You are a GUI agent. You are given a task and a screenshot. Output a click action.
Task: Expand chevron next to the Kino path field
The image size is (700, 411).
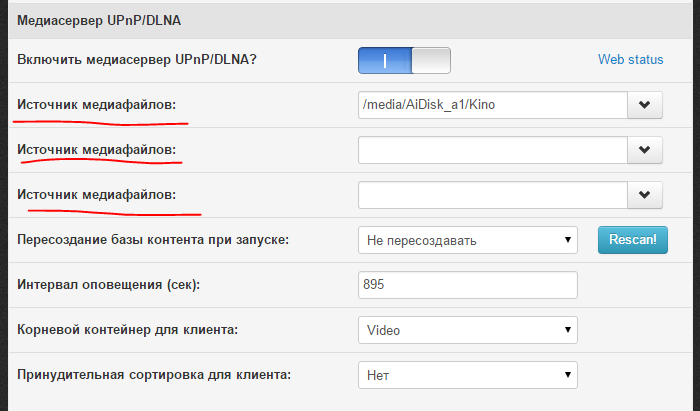point(645,104)
